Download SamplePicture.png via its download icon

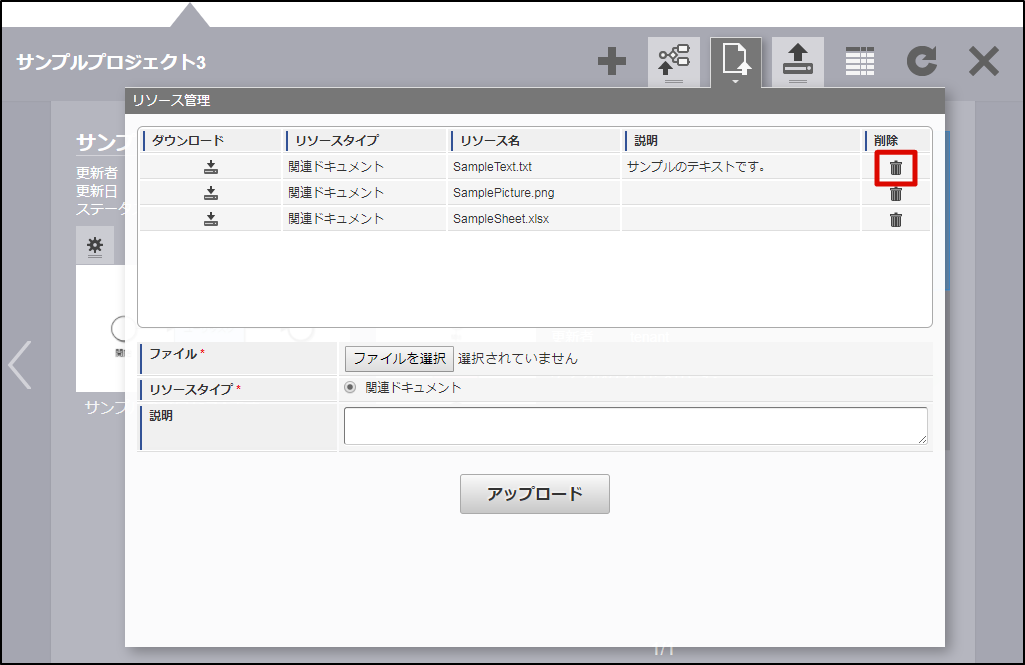(x=210, y=193)
